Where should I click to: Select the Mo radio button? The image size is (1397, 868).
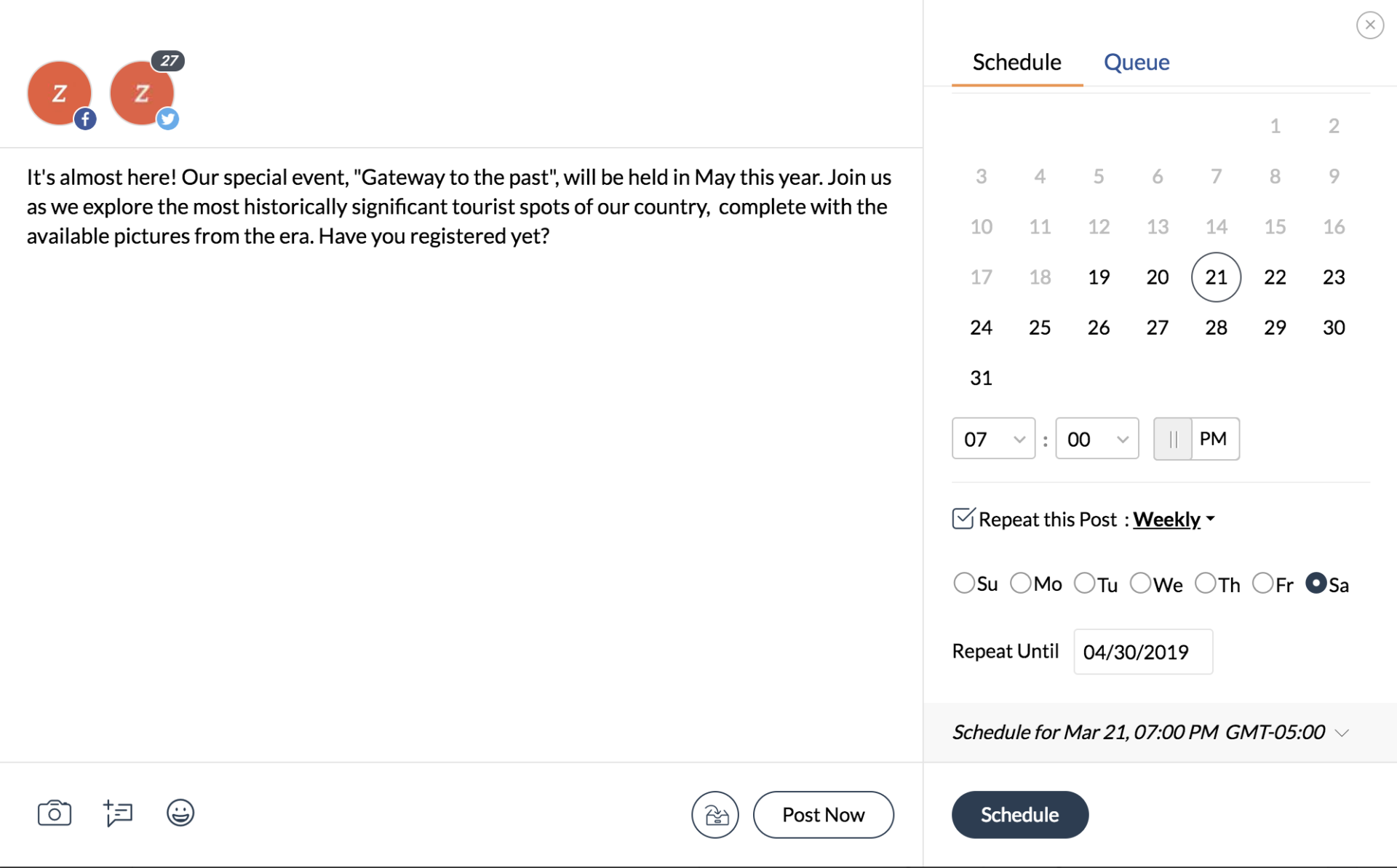pyautogui.click(x=1020, y=584)
